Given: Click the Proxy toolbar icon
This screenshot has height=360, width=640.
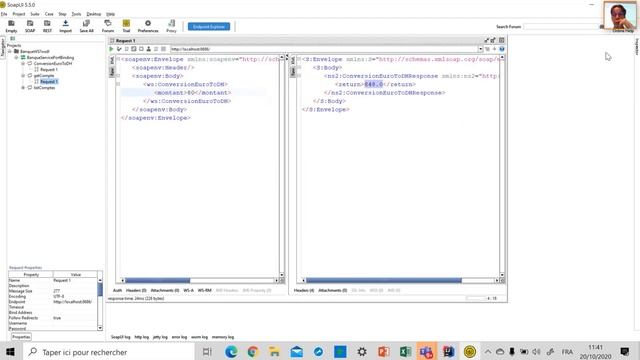Looking at the screenshot, I should (171, 26).
